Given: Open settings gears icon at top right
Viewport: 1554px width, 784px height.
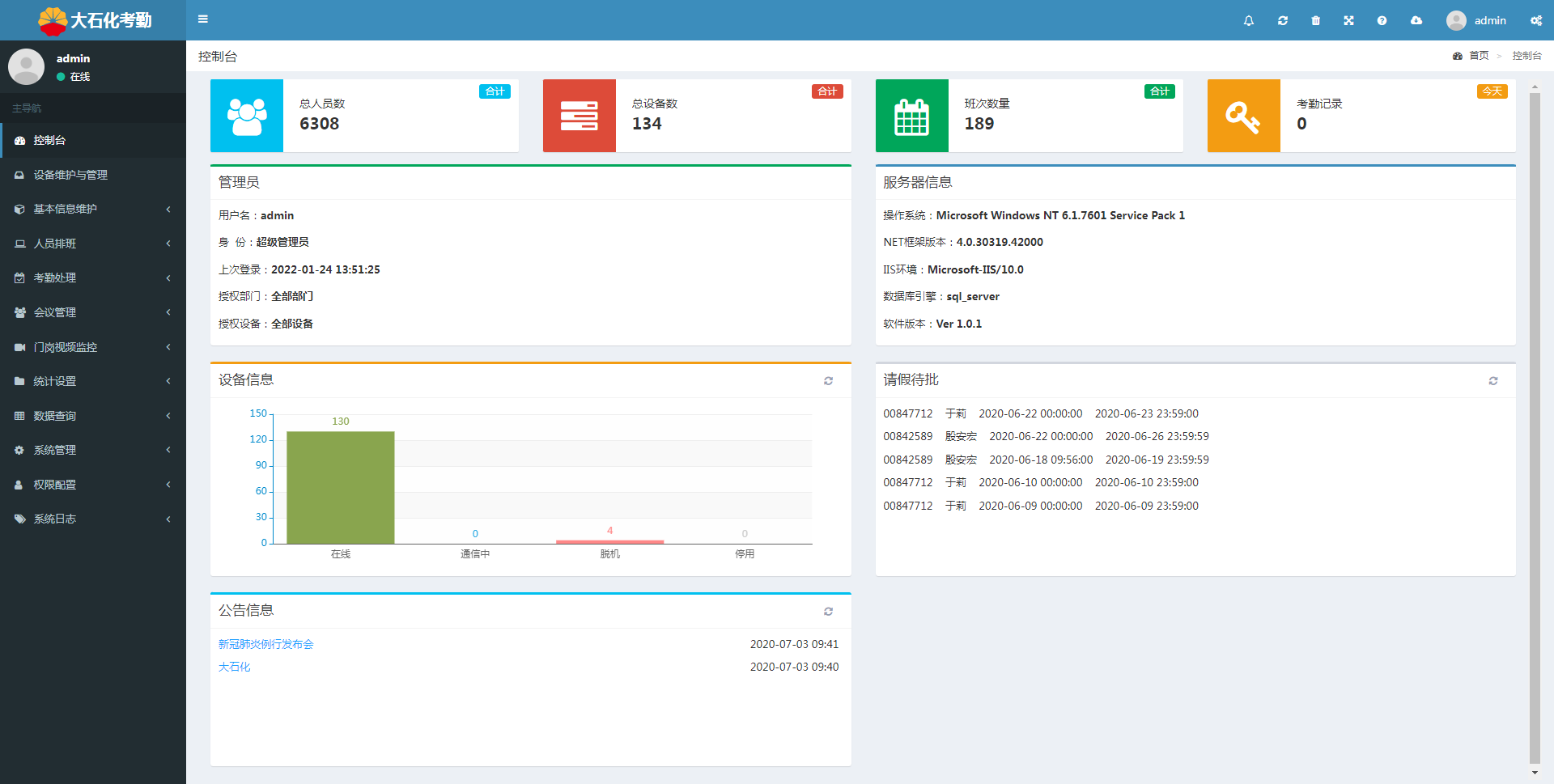Looking at the screenshot, I should tap(1535, 20).
